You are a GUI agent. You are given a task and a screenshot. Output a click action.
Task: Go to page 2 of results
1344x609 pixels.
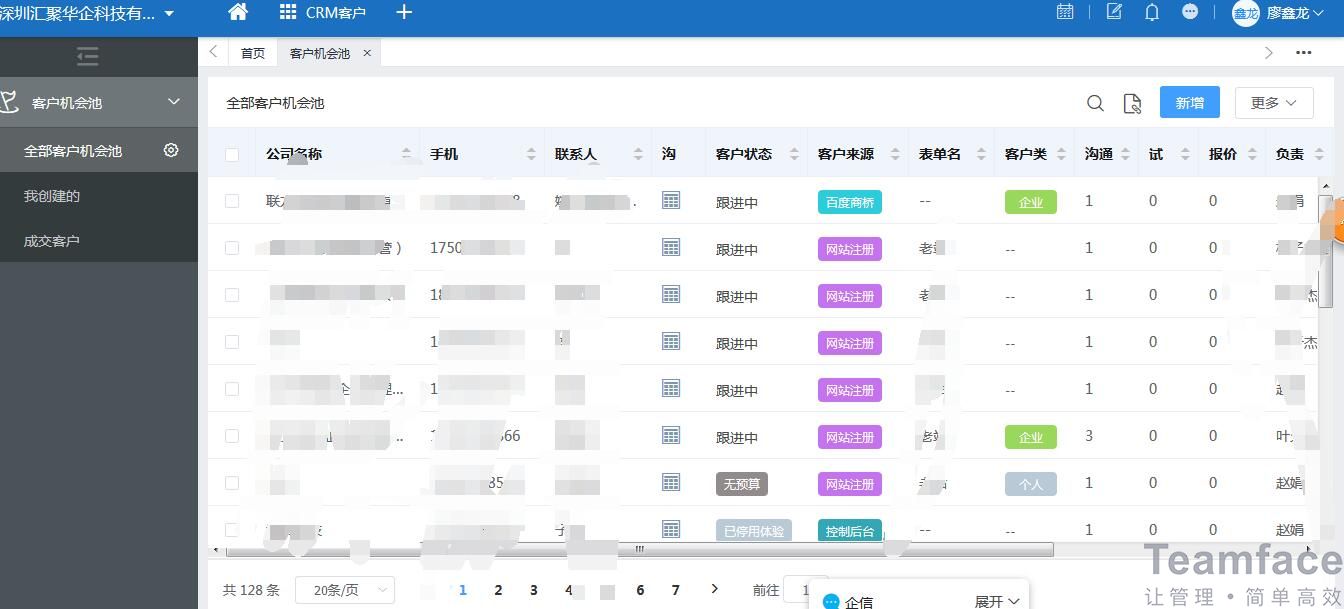click(498, 590)
